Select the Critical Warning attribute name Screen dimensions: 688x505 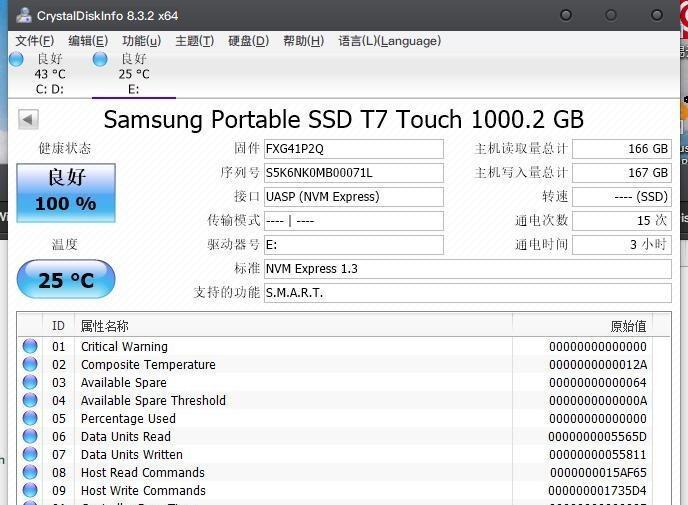coord(124,347)
